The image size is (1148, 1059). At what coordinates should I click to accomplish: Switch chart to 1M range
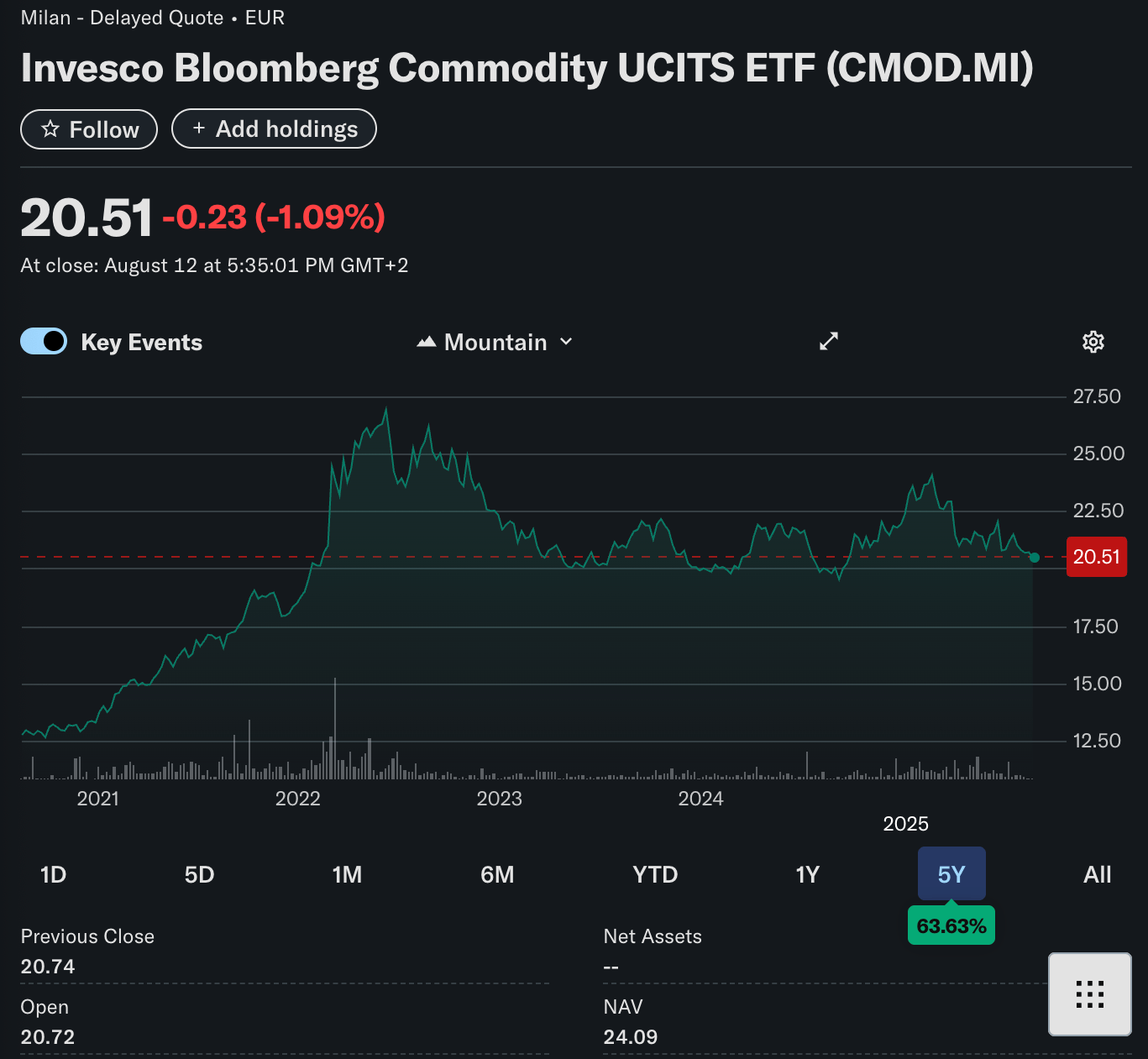(x=347, y=874)
